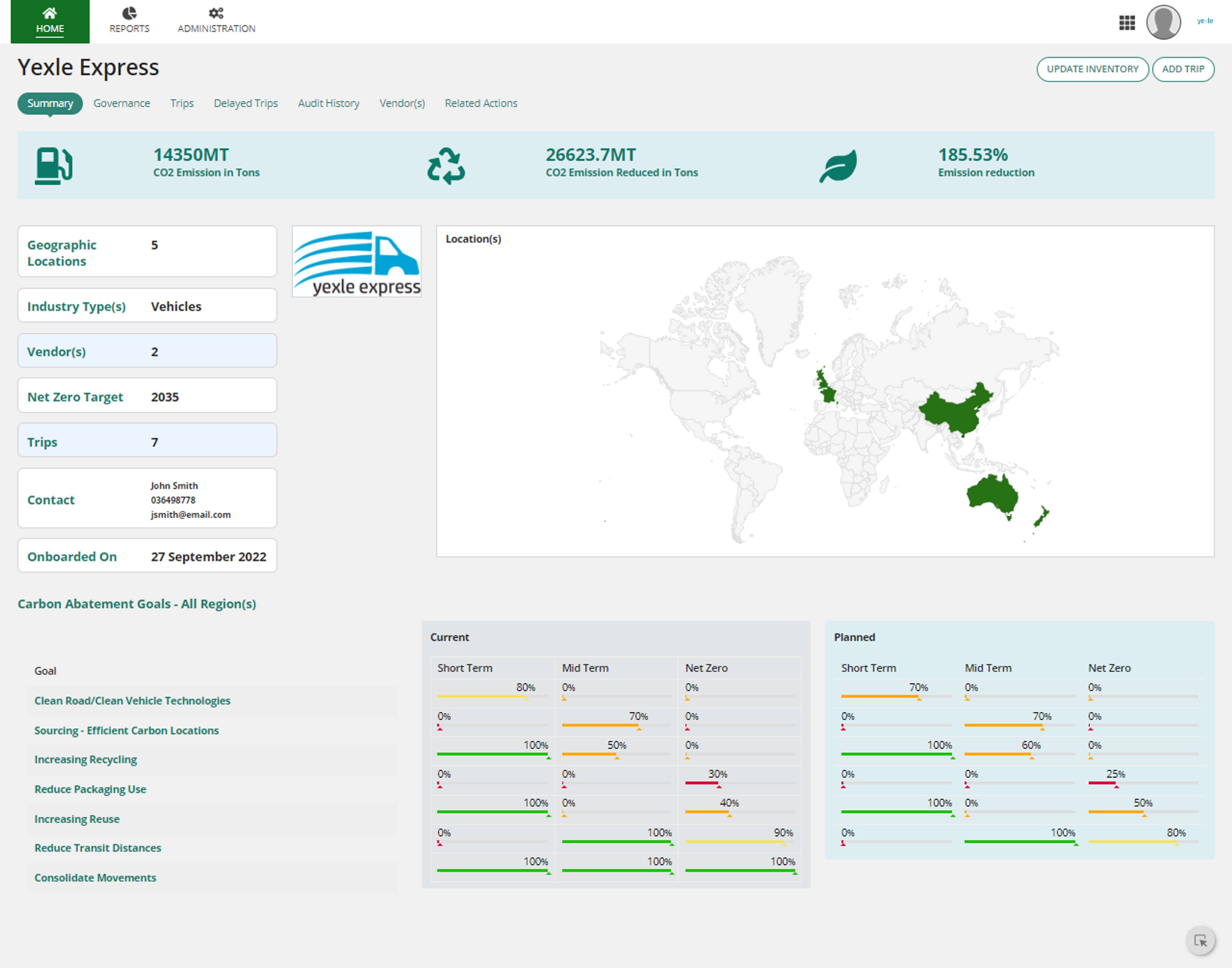This screenshot has height=968, width=1232.
Task: Click the Planned Net Zero 80% progress bar
Action: (x=1143, y=842)
